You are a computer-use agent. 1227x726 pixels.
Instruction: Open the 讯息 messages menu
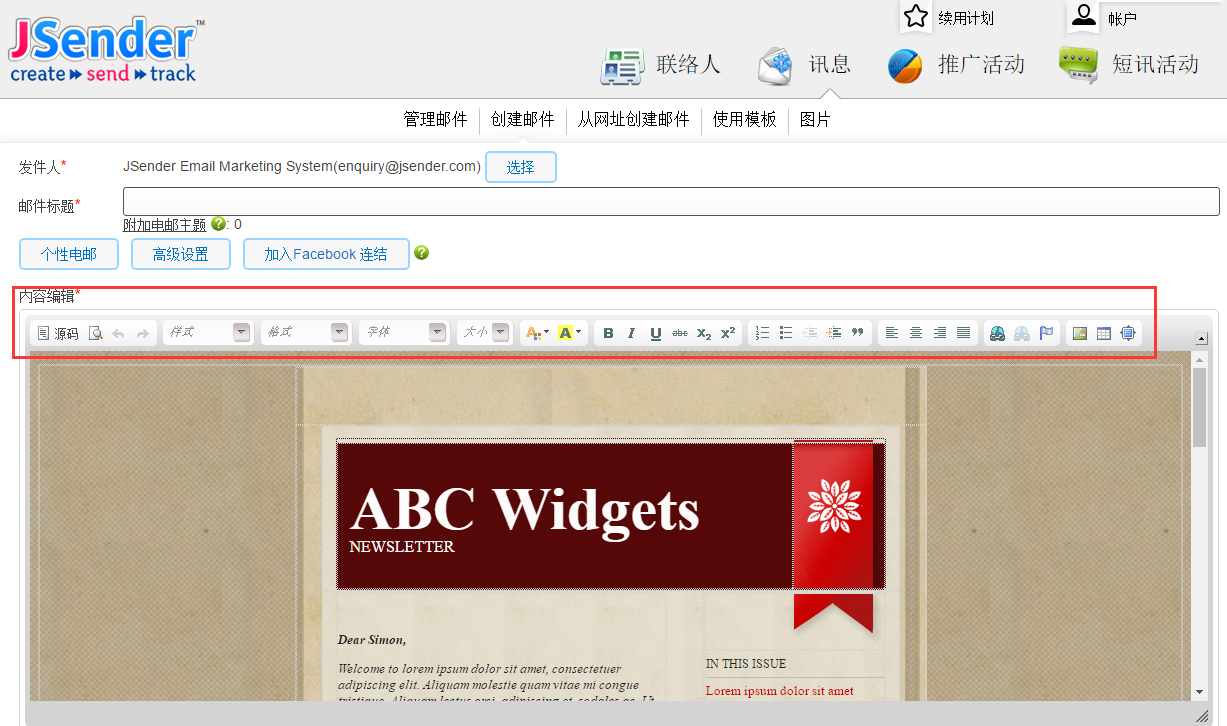804,65
